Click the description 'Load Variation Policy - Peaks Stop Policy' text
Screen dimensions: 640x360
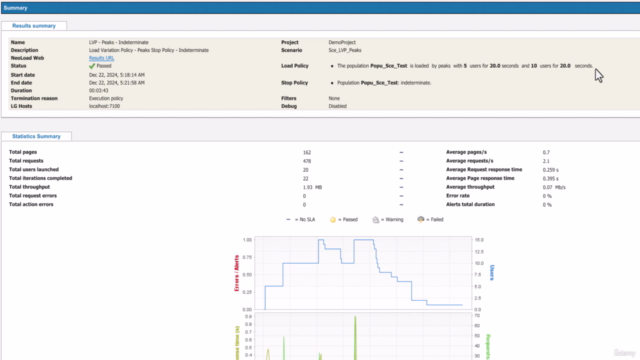149,50
